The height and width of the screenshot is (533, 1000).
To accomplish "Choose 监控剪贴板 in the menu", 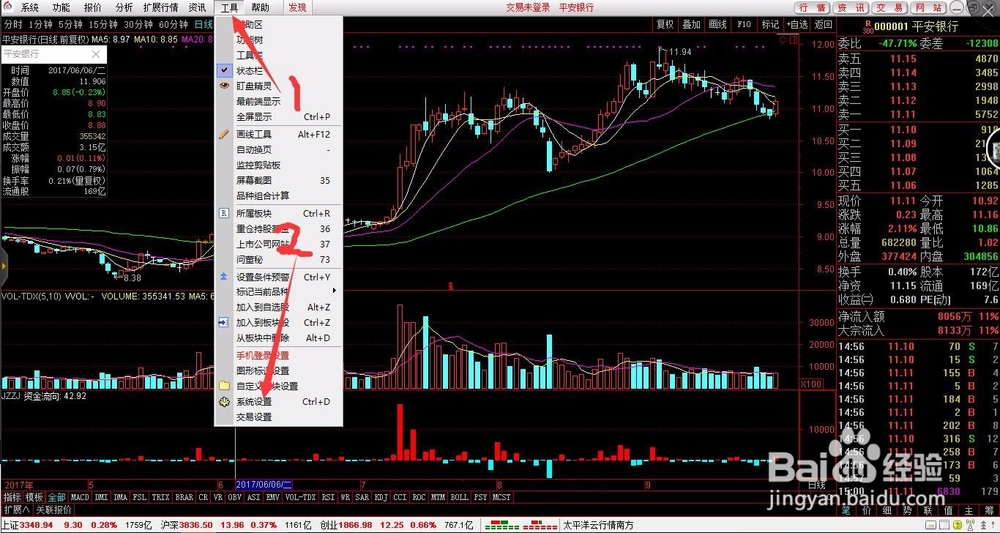I will click(279, 165).
